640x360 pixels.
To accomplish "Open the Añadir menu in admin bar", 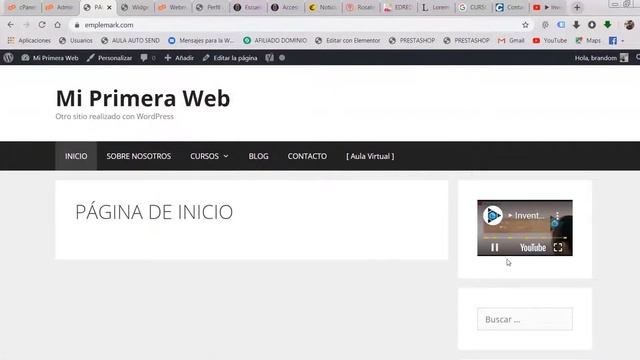I will click(x=179, y=58).
